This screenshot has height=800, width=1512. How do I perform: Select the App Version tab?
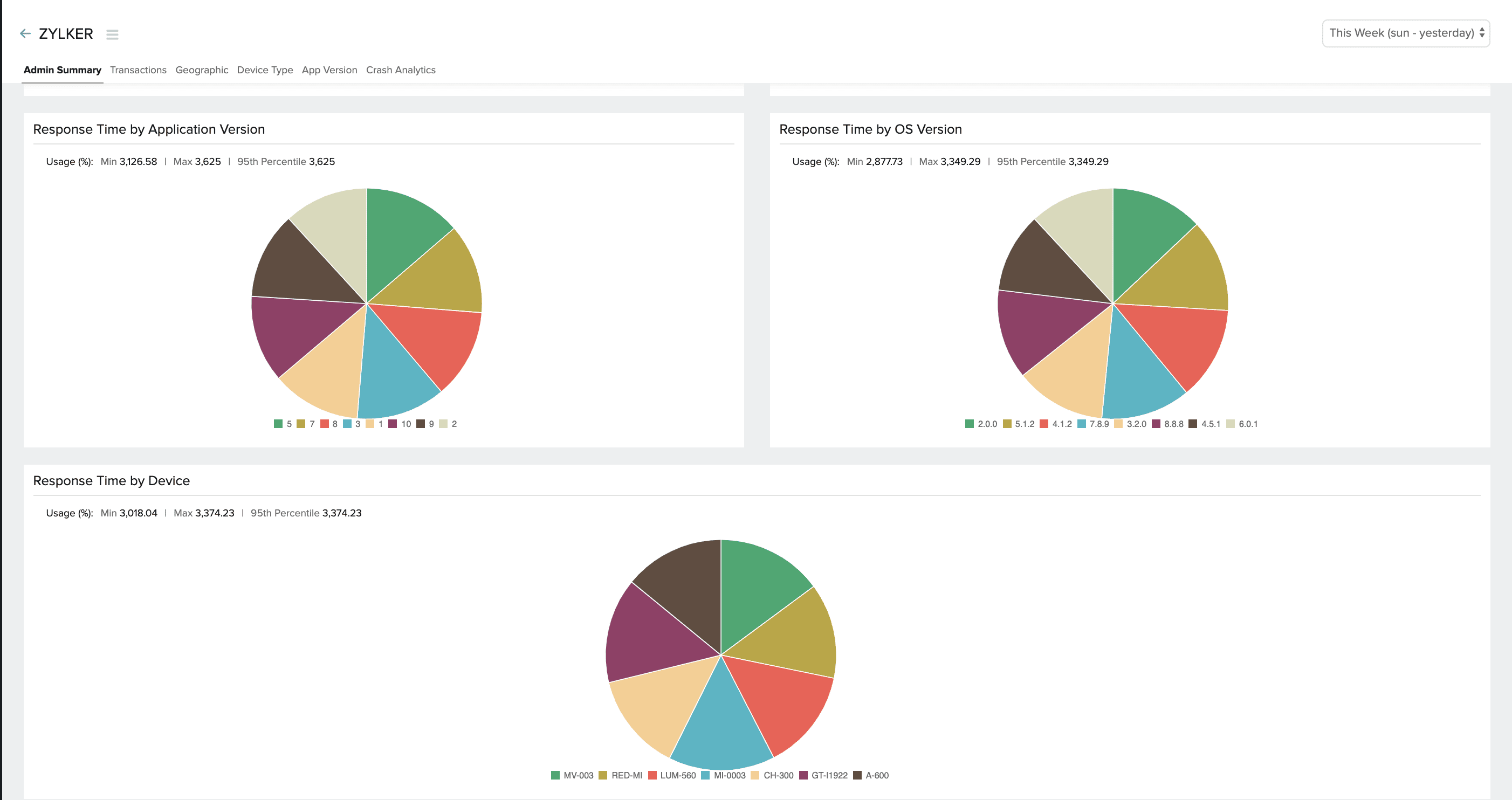tap(329, 70)
